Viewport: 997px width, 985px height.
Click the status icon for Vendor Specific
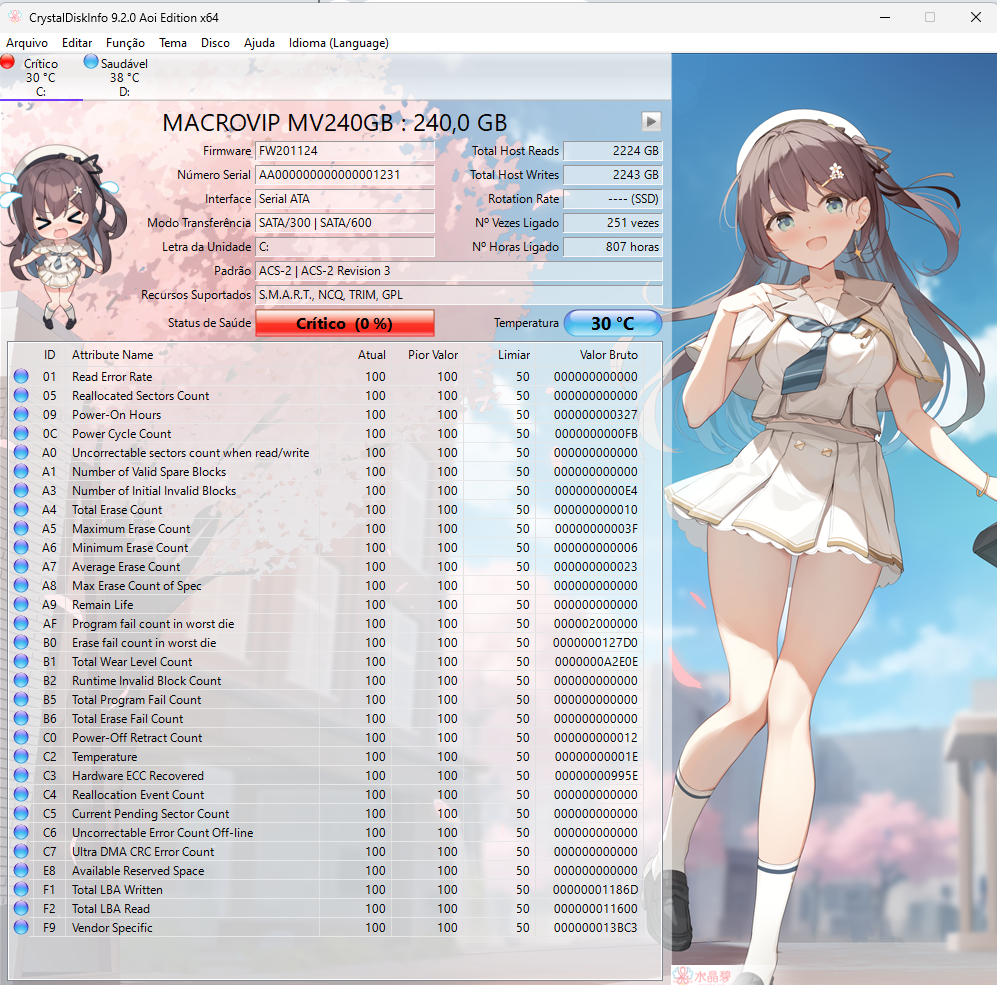(21, 928)
